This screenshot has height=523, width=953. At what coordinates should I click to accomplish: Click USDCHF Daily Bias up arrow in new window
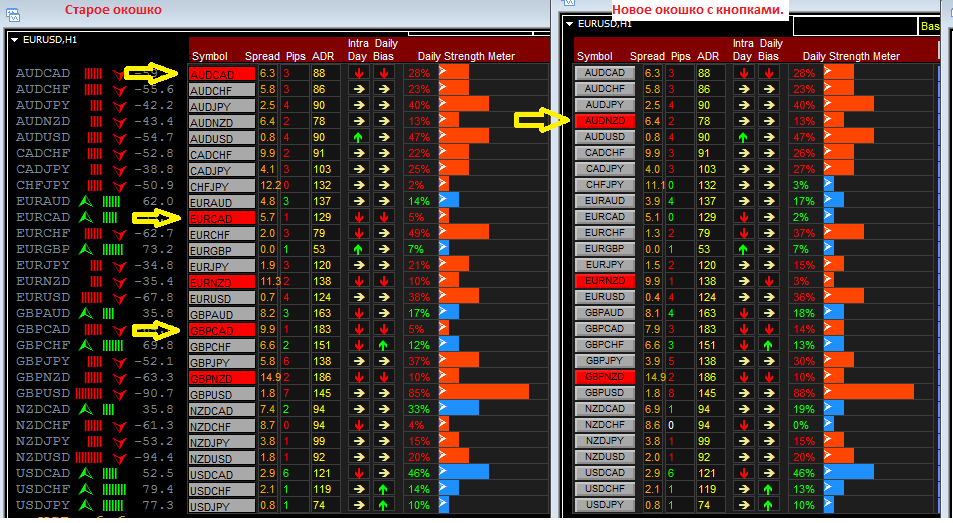[769, 489]
